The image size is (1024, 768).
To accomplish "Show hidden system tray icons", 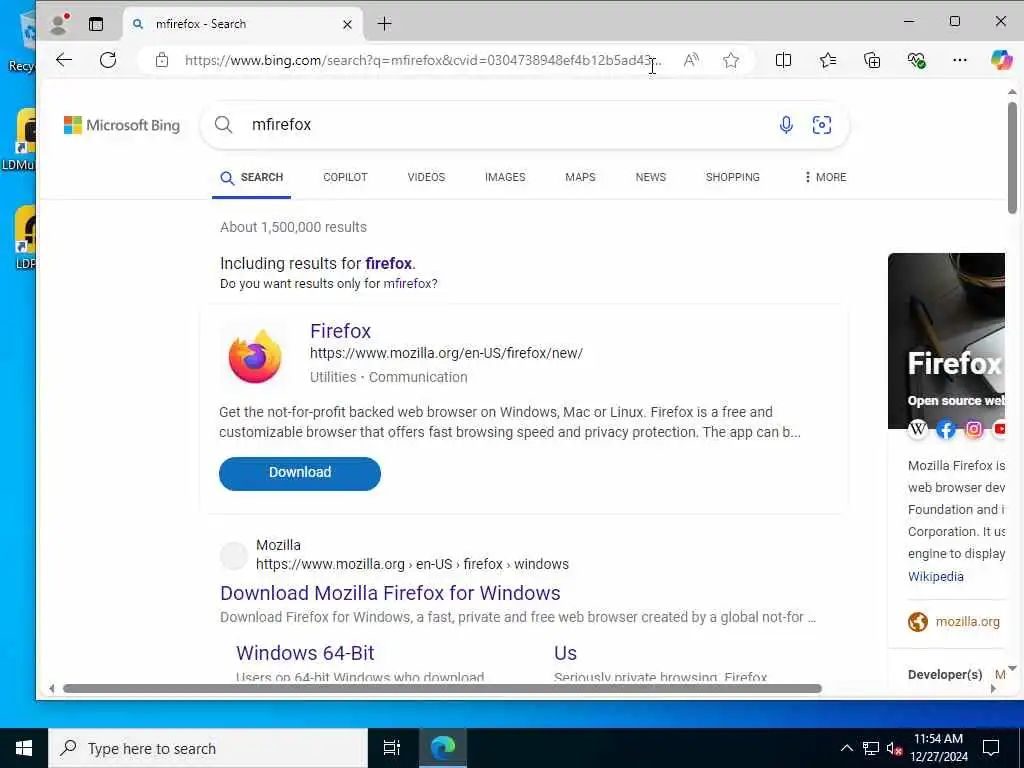I will [x=846, y=748].
